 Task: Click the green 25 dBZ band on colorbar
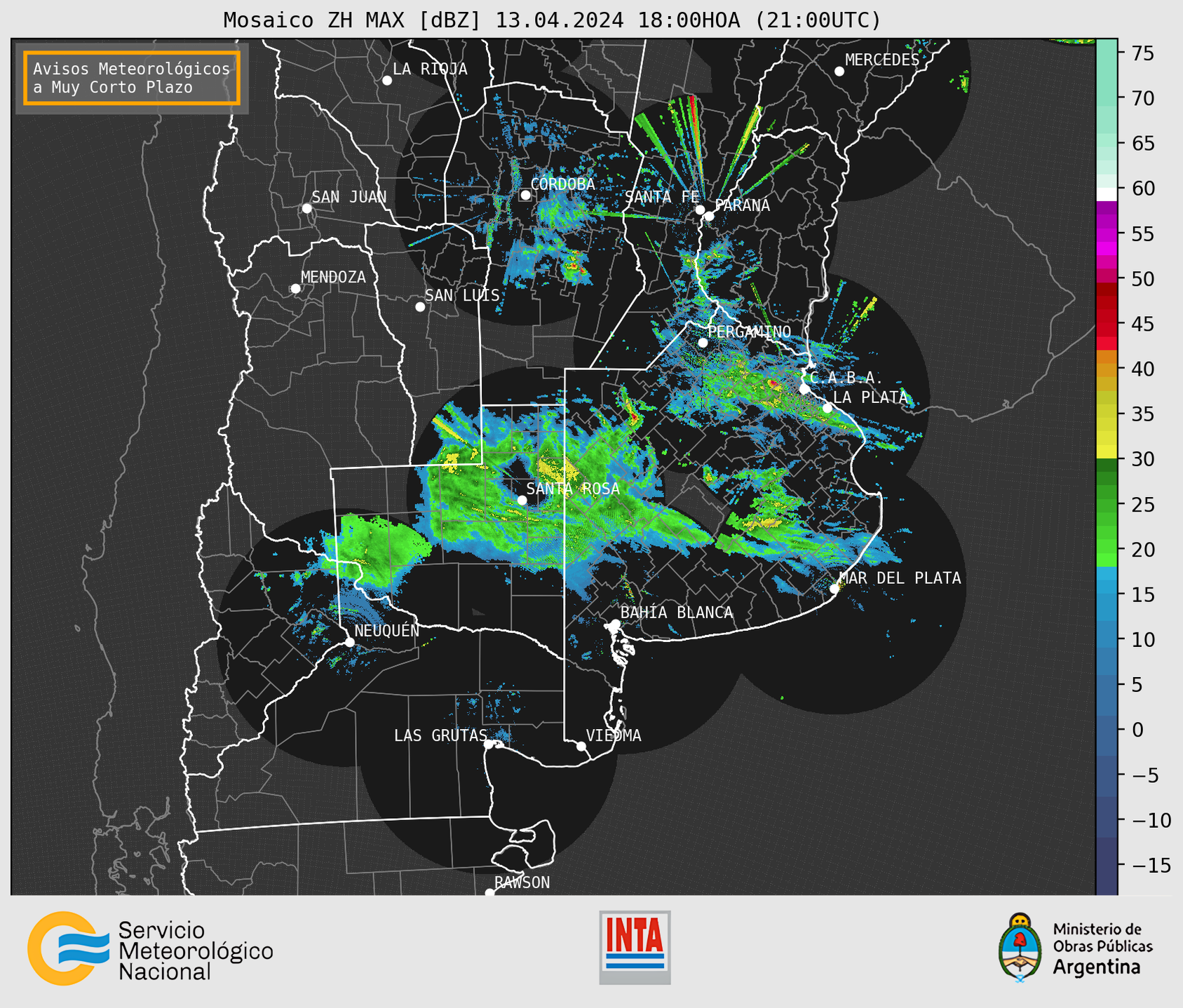(1107, 504)
